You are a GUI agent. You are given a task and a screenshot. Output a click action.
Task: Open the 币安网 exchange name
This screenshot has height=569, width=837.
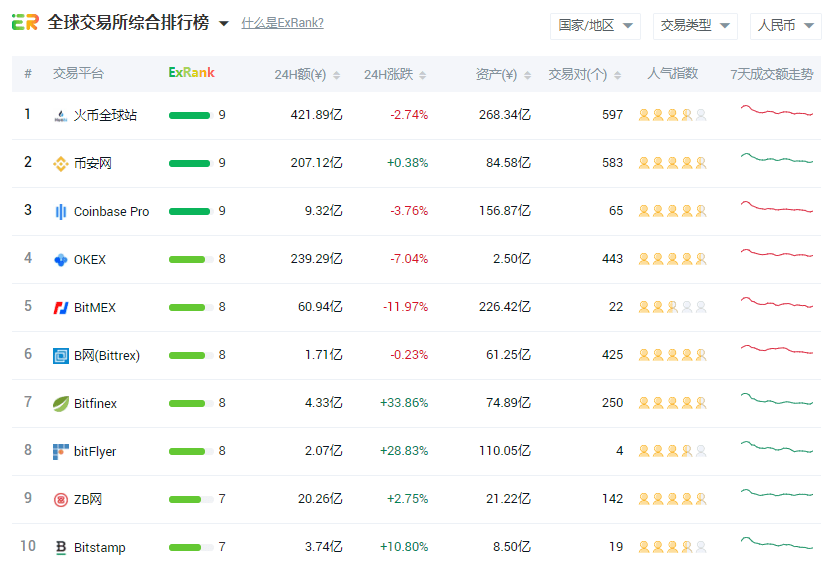pyautogui.click(x=93, y=163)
